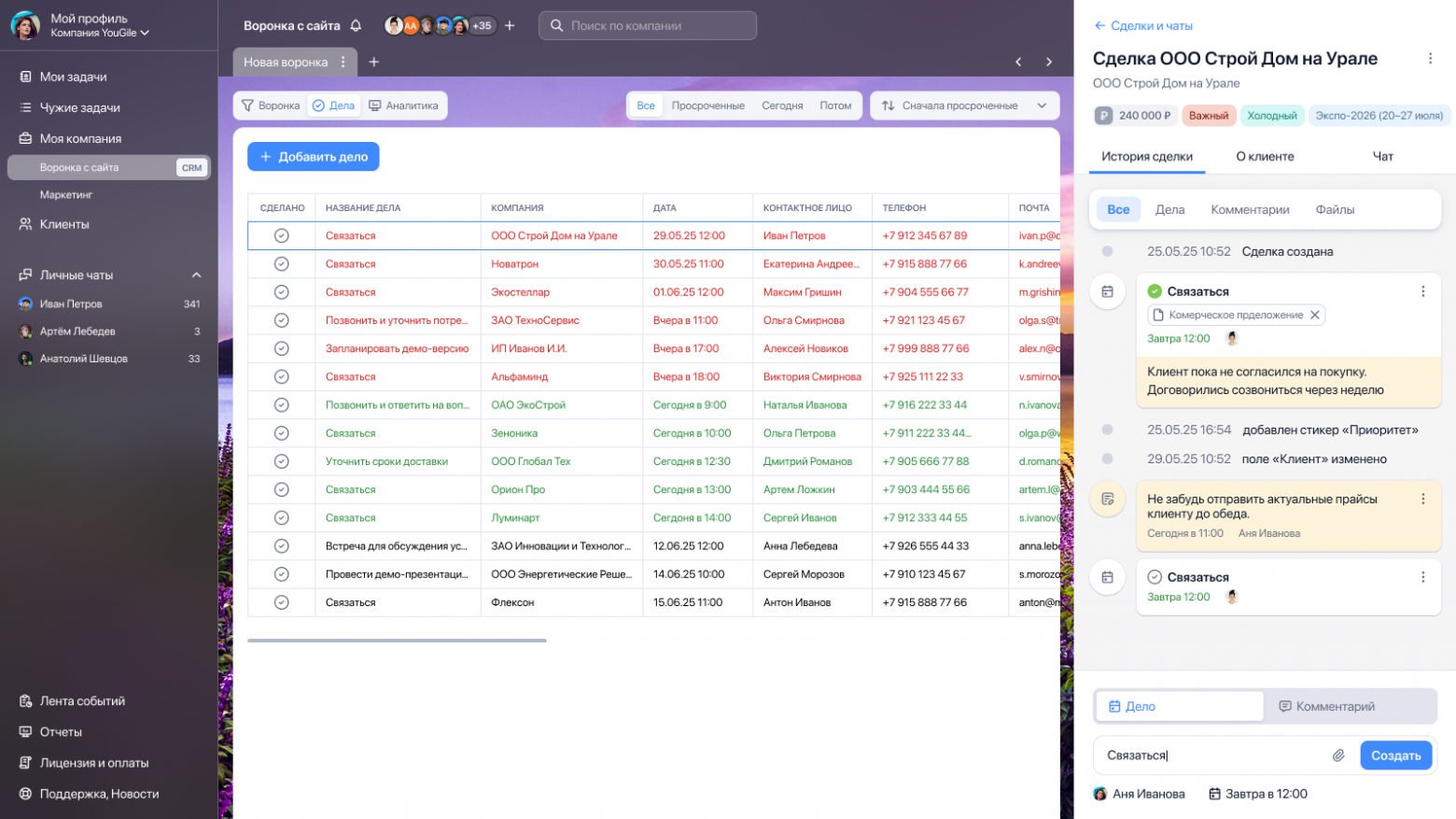1456x819 pixels.
Task: Open options menu of the yellow note
Action: coord(1422,500)
